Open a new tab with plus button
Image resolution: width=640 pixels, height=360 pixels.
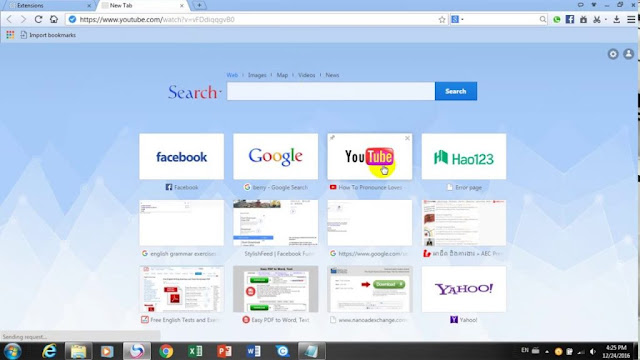click(x=199, y=5)
